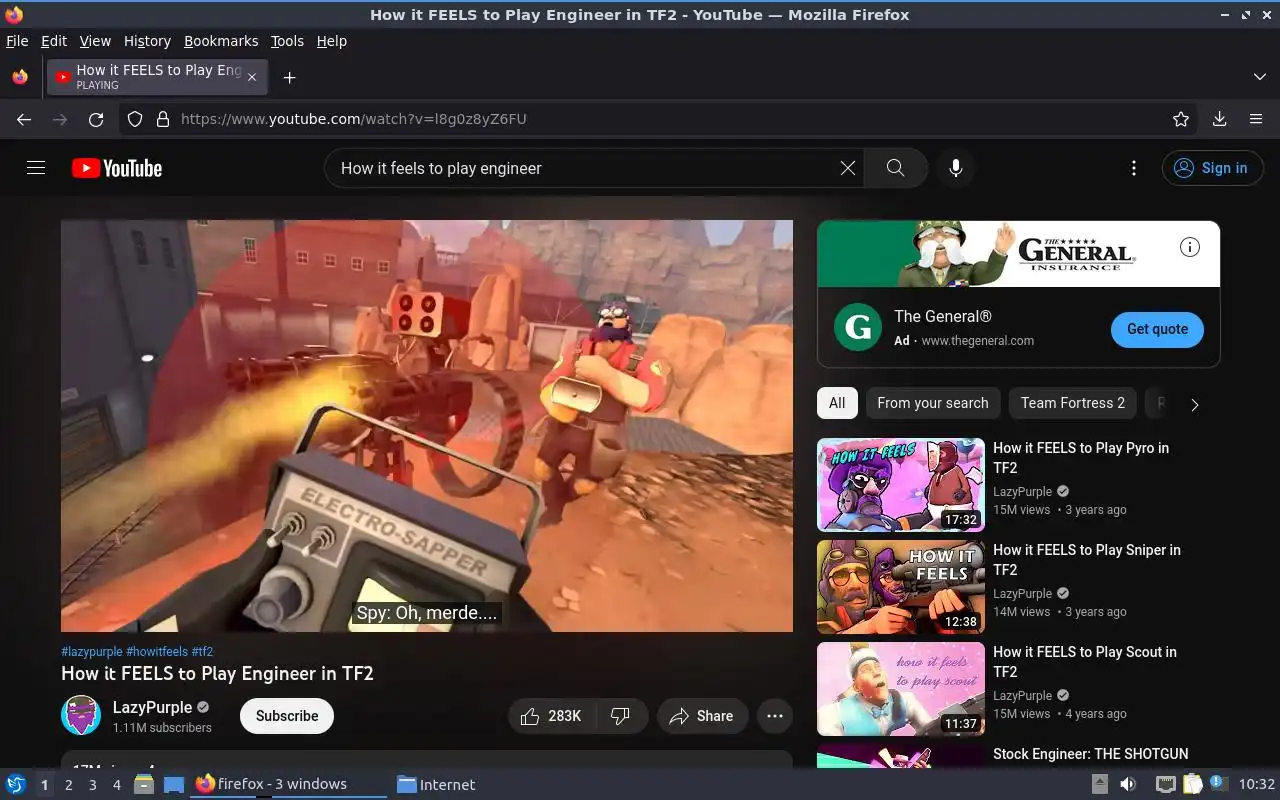Open the #howitfeels hashtag link
This screenshot has height=800, width=1280.
157,651
